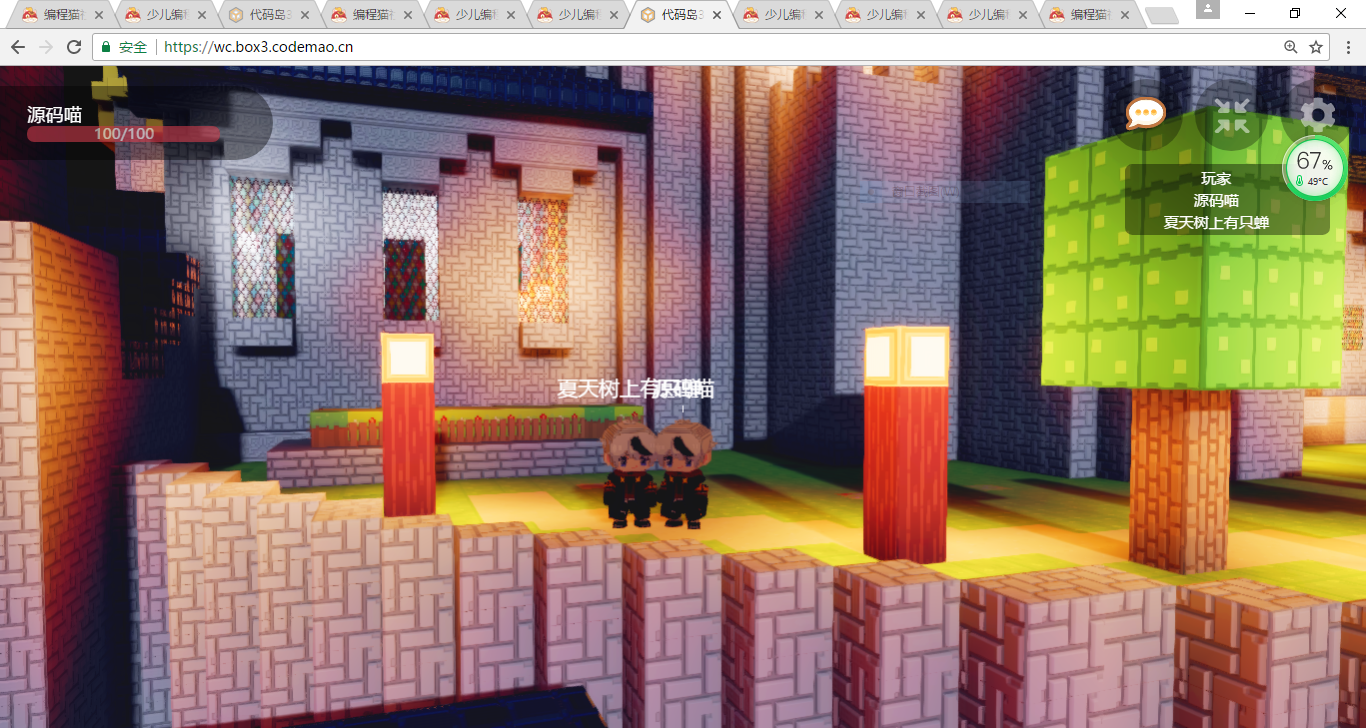Minimize the Chrome window
Screen dimensions: 1366x728
1251,12
